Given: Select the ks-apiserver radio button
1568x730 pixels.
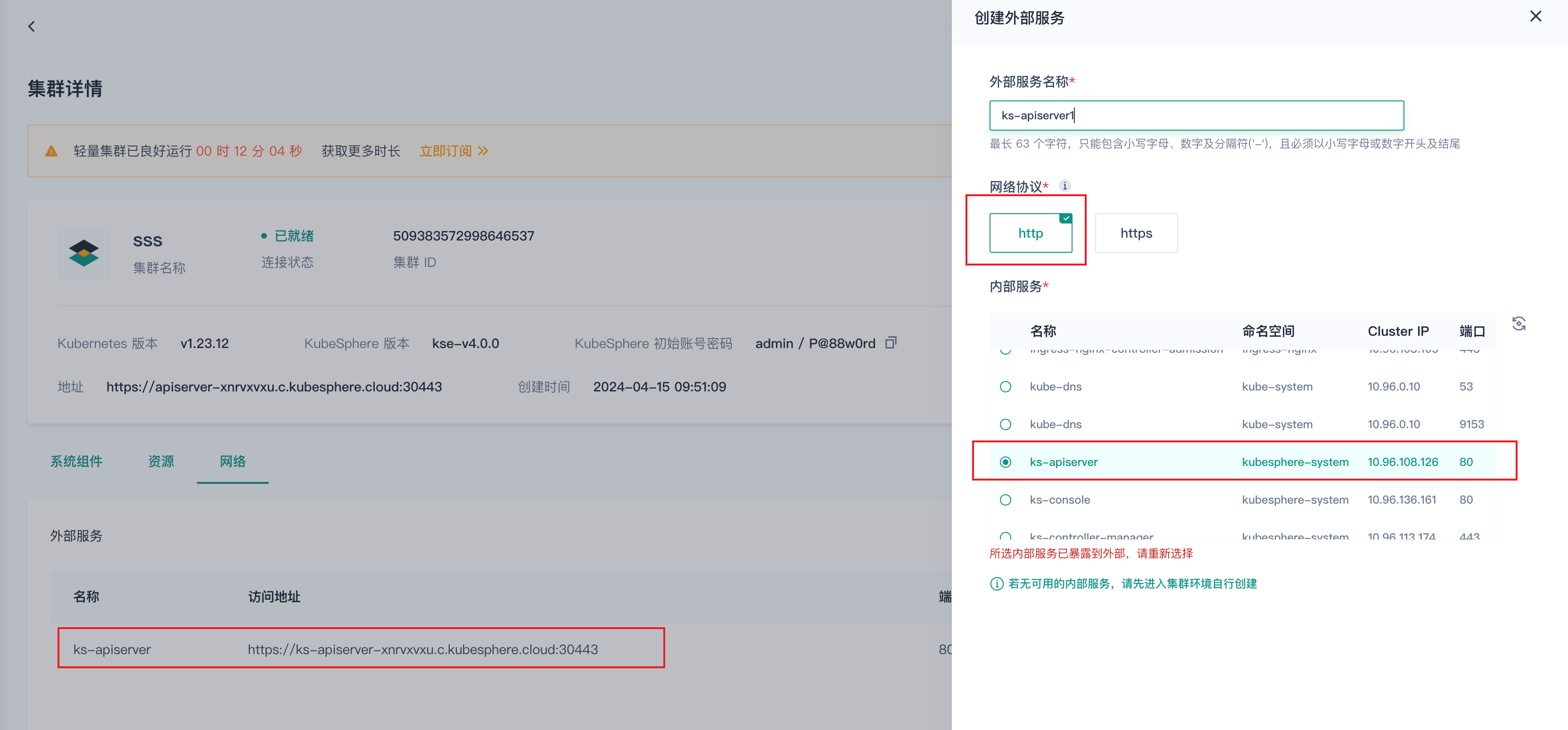Looking at the screenshot, I should (1006, 462).
